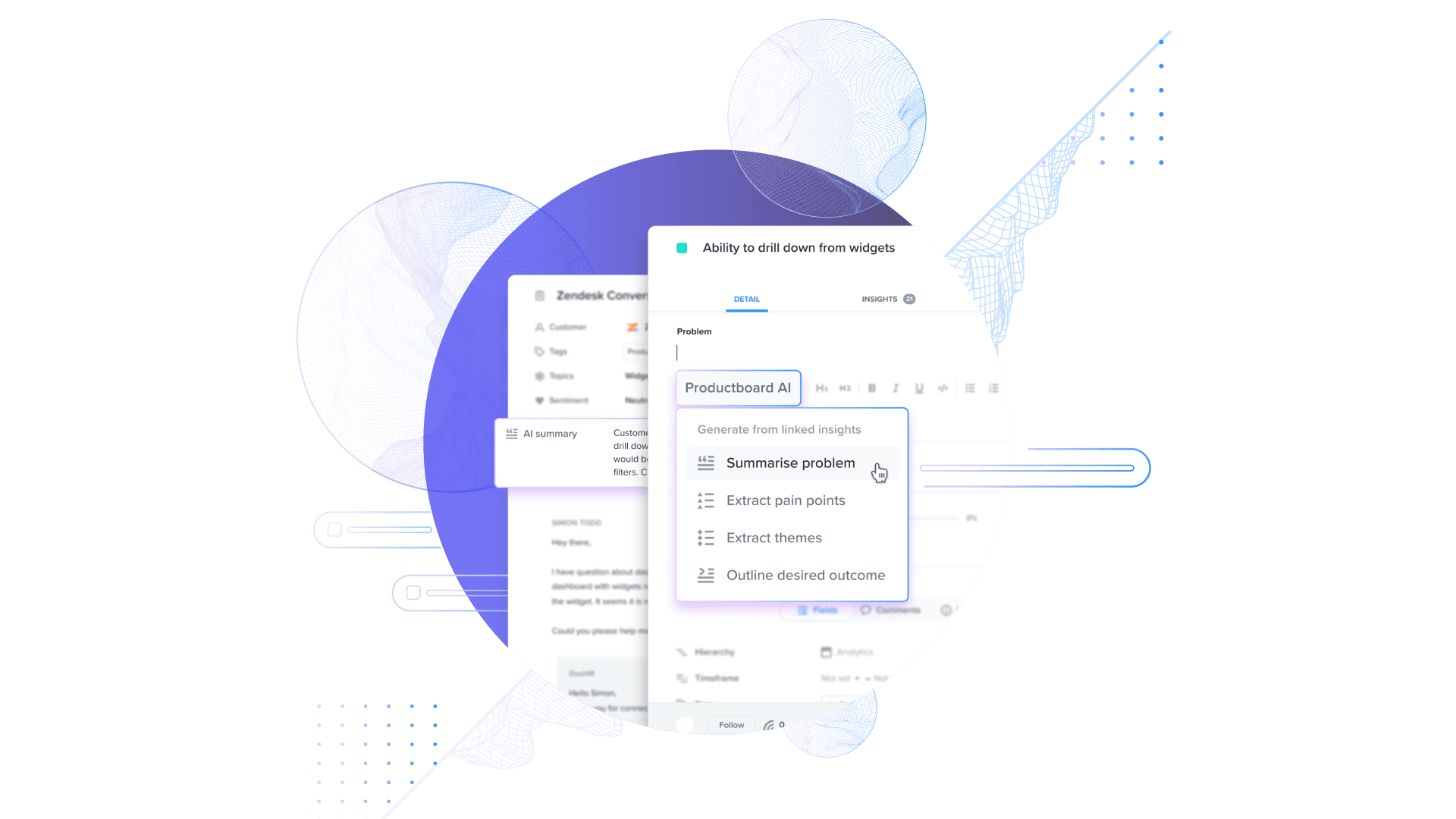Open the Productboard AI menu
The height and width of the screenshot is (819, 1456).
[737, 388]
